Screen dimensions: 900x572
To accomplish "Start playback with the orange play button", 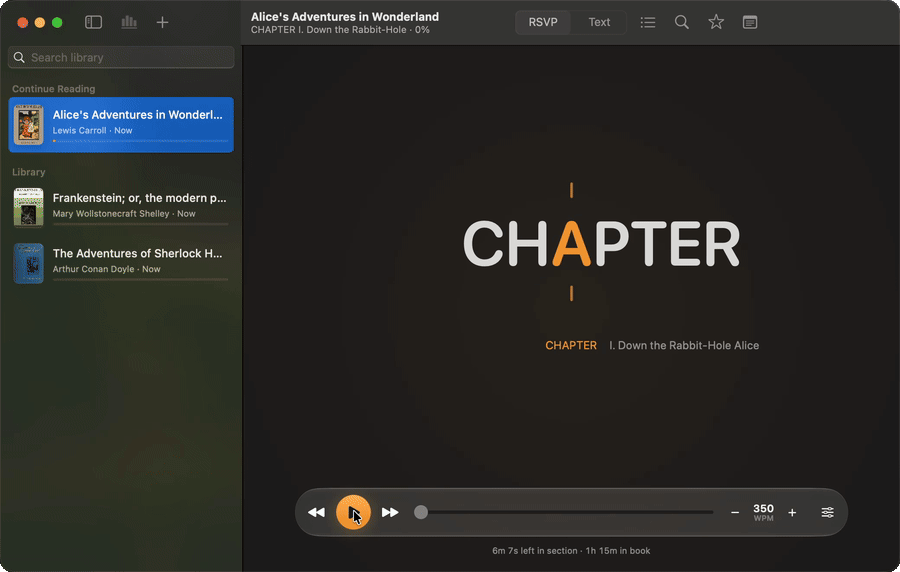I will tap(353, 512).
